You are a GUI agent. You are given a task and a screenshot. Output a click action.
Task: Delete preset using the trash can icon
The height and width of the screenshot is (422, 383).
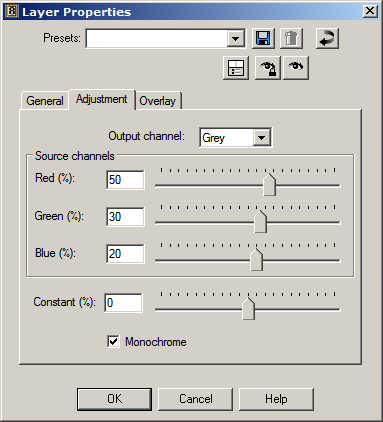(291, 38)
